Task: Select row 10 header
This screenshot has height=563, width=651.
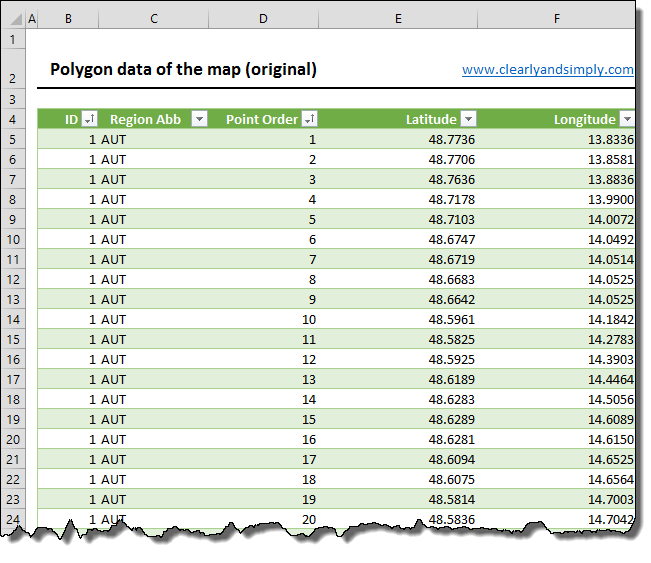Action: [x=13, y=239]
